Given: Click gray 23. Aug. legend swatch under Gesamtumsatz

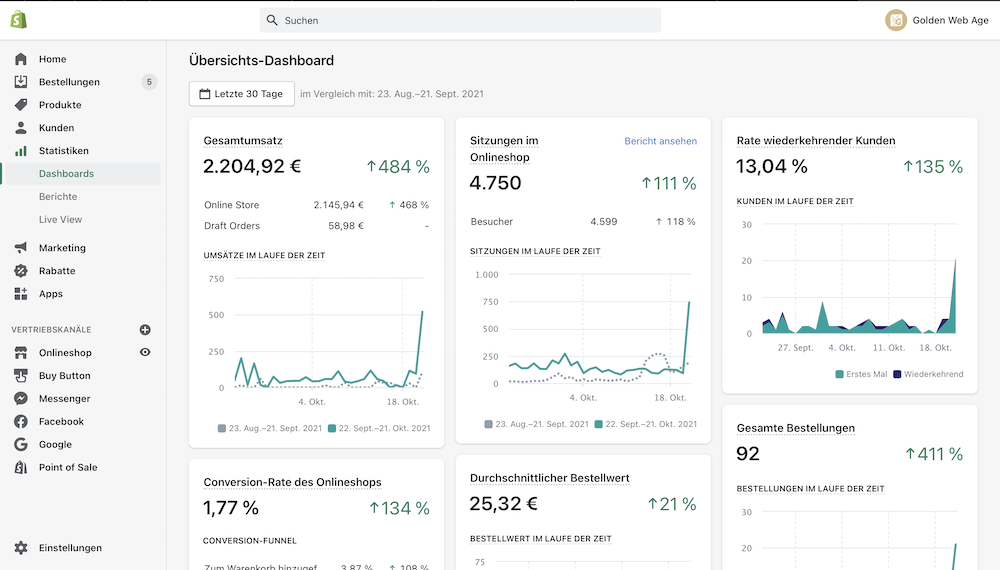Looking at the screenshot, I should coord(222,428).
